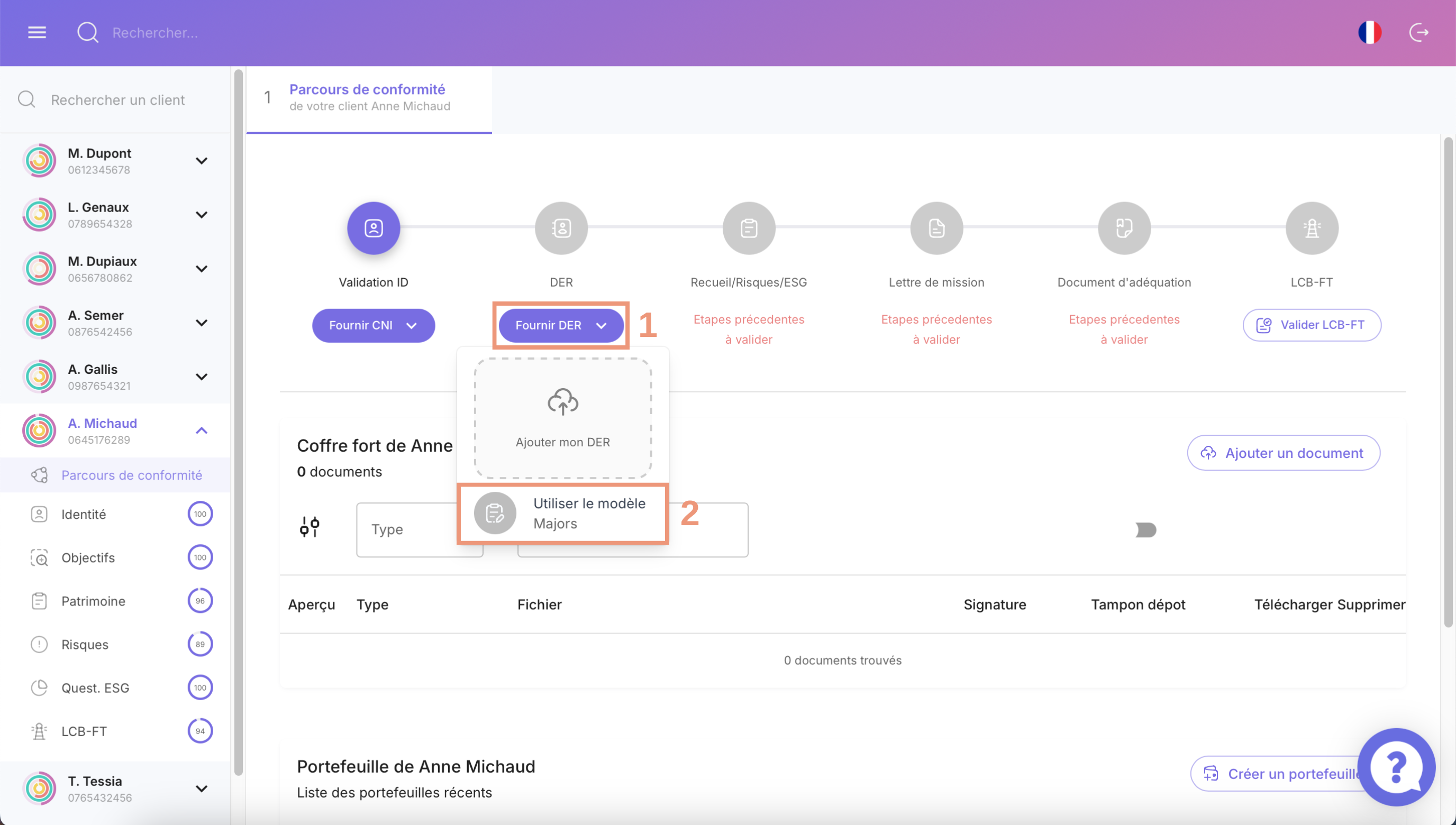Click the Rechercher un client field
Screen dimensions: 1456x825
(118, 100)
